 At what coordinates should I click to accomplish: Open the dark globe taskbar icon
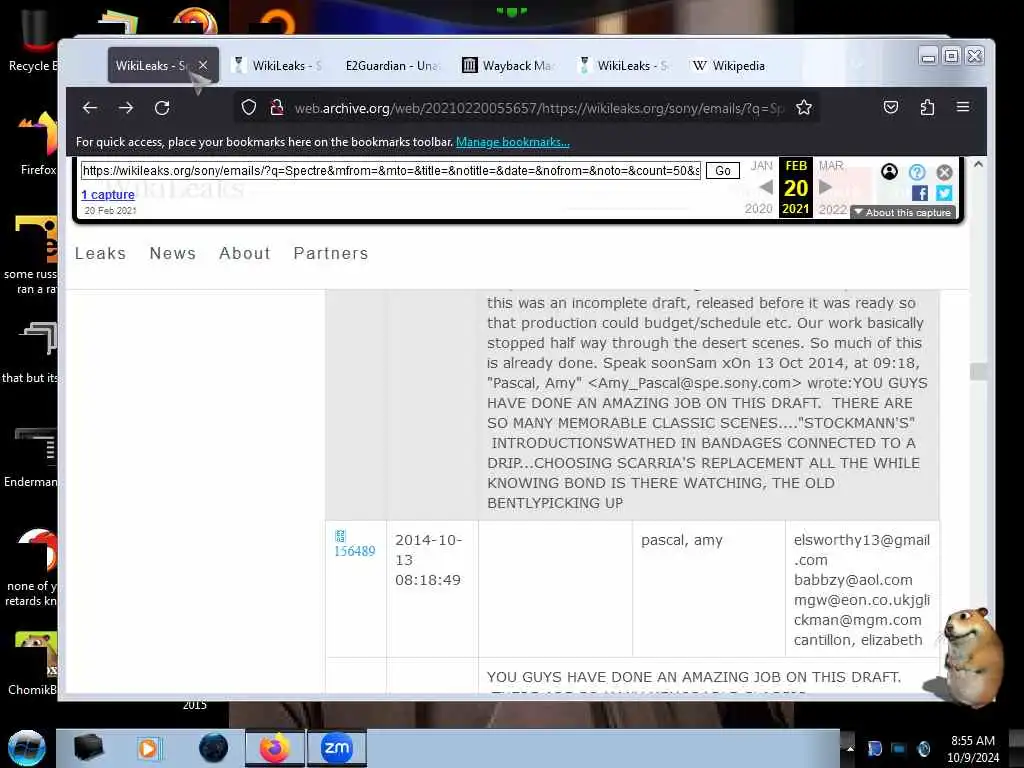(x=214, y=748)
